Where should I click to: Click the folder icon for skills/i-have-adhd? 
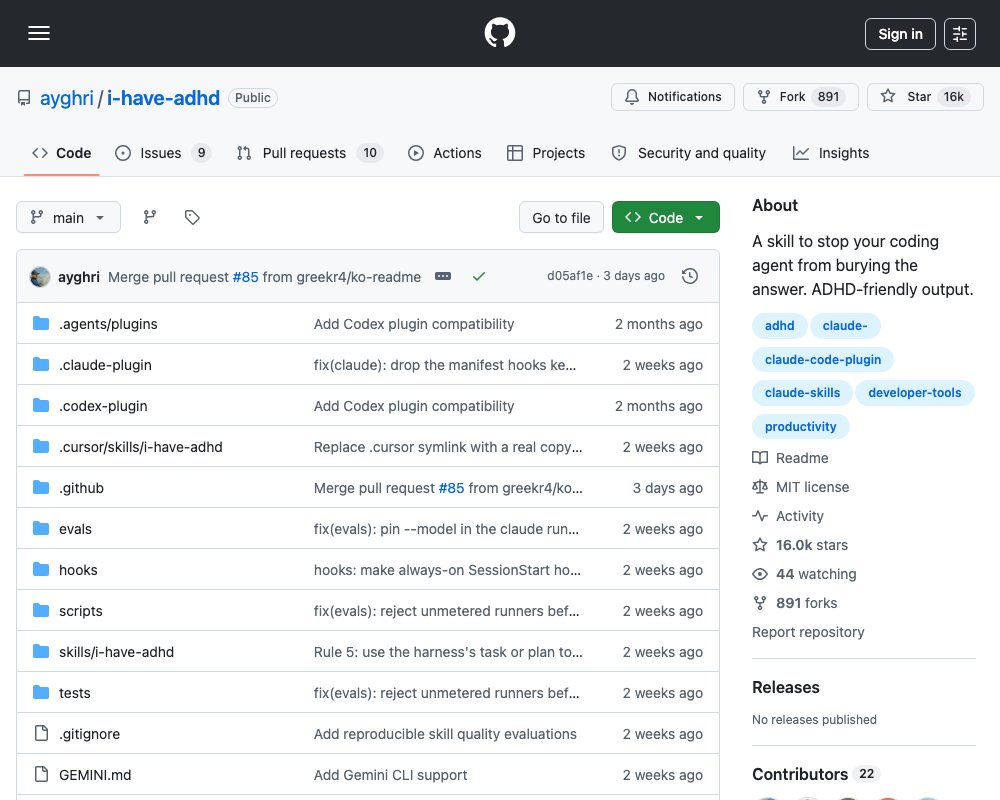pos(41,651)
